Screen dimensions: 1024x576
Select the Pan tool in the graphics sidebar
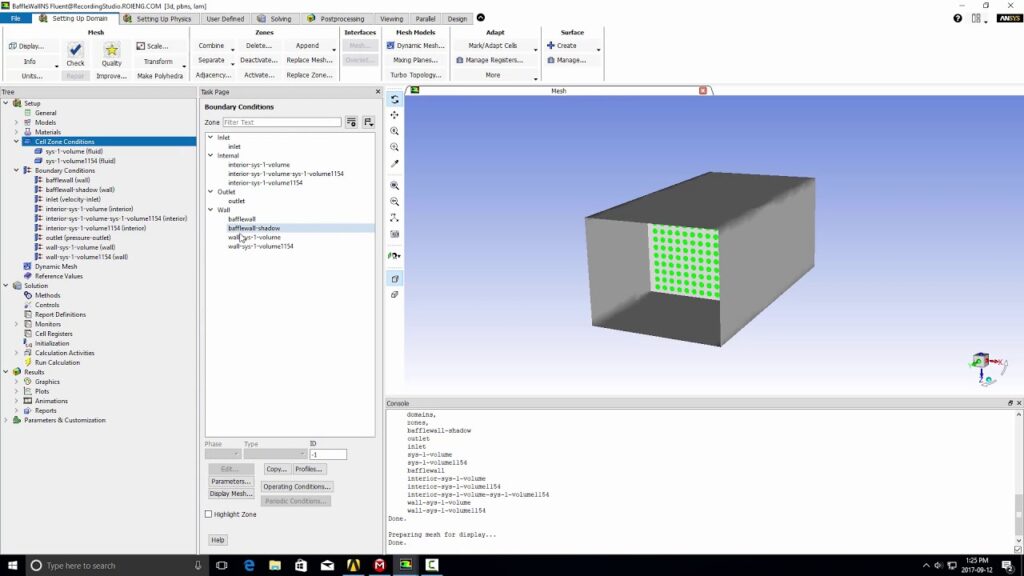[394, 116]
